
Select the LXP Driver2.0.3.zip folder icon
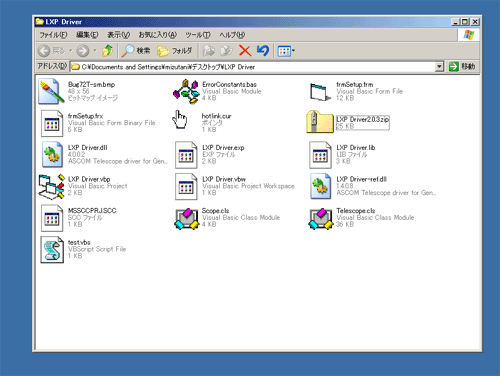(320, 122)
